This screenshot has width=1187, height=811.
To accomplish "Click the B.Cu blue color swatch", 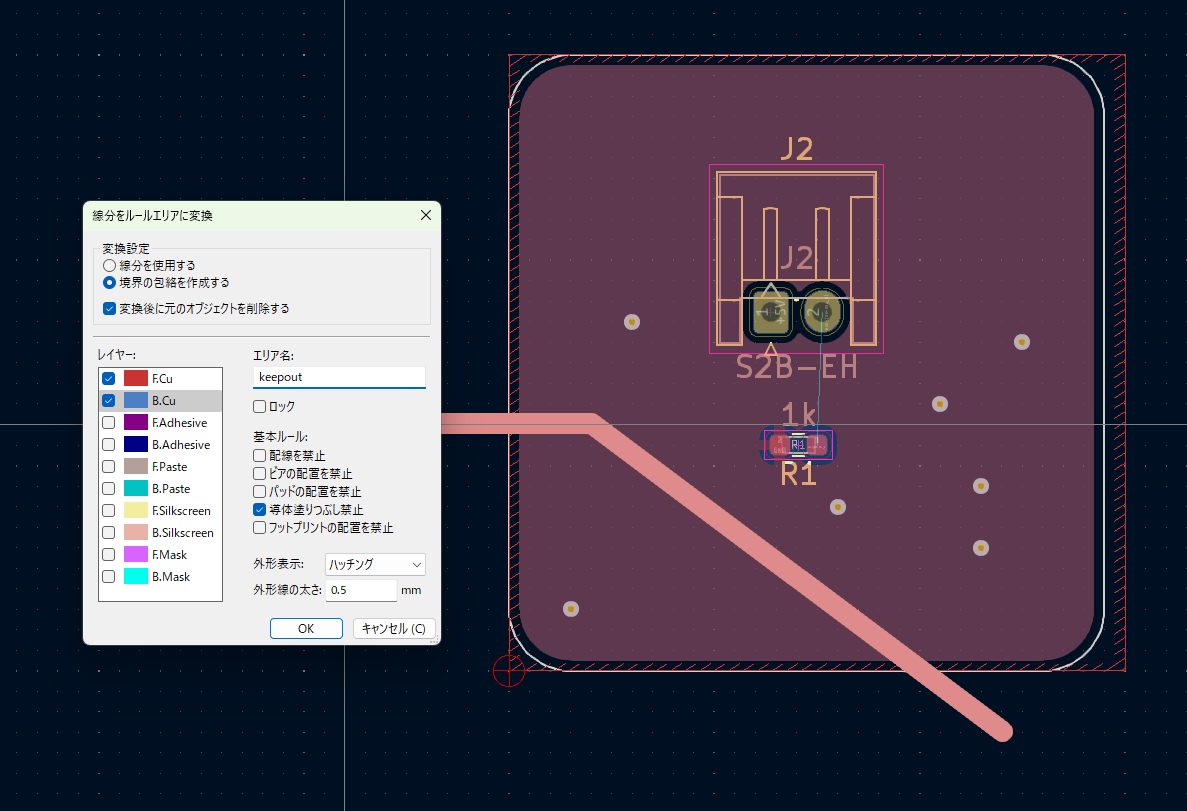I will point(136,400).
